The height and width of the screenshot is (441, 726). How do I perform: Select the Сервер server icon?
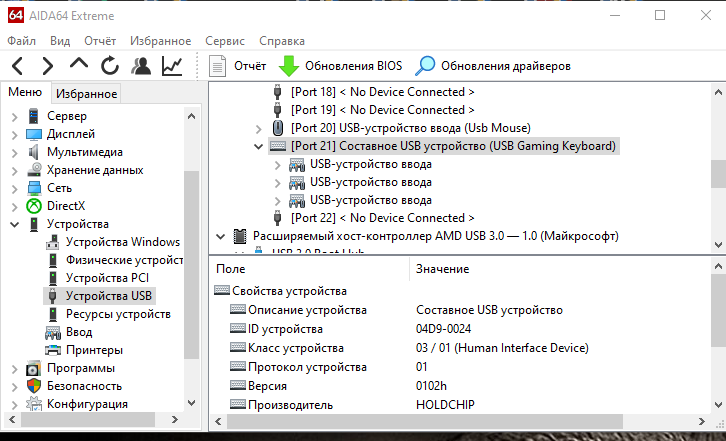[33, 116]
